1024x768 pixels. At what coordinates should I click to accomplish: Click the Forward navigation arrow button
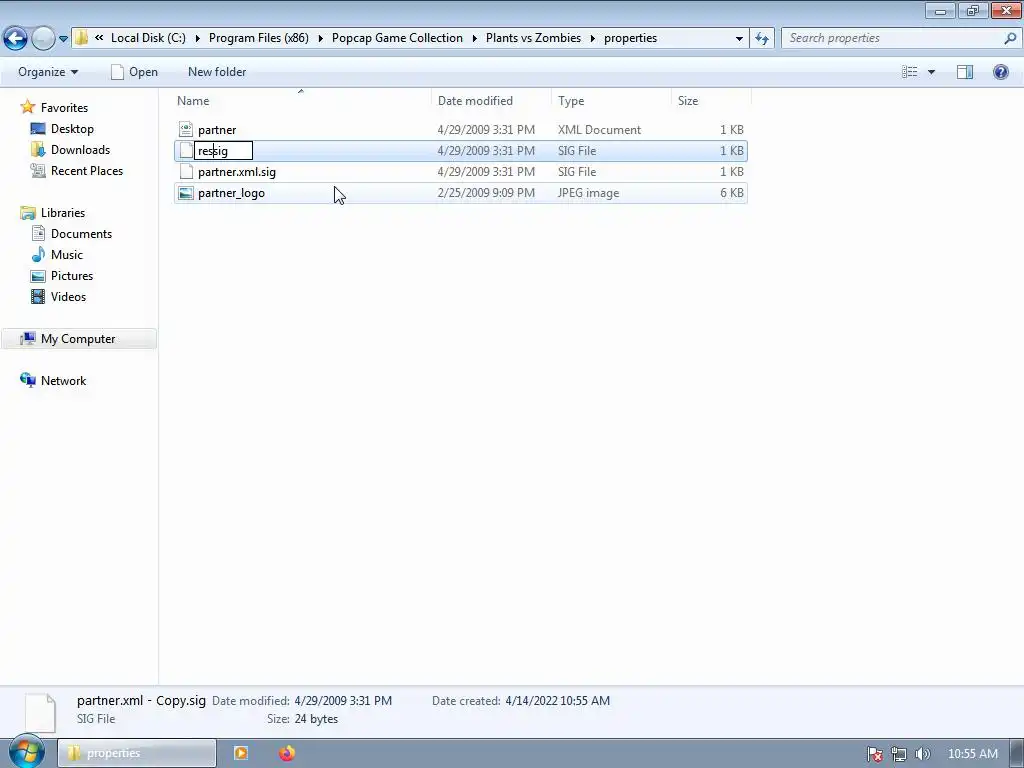click(x=43, y=38)
